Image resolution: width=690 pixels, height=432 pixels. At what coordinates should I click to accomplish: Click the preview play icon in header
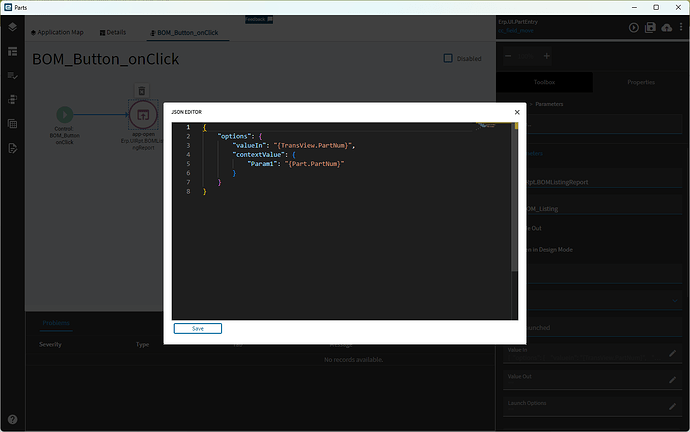[634, 28]
